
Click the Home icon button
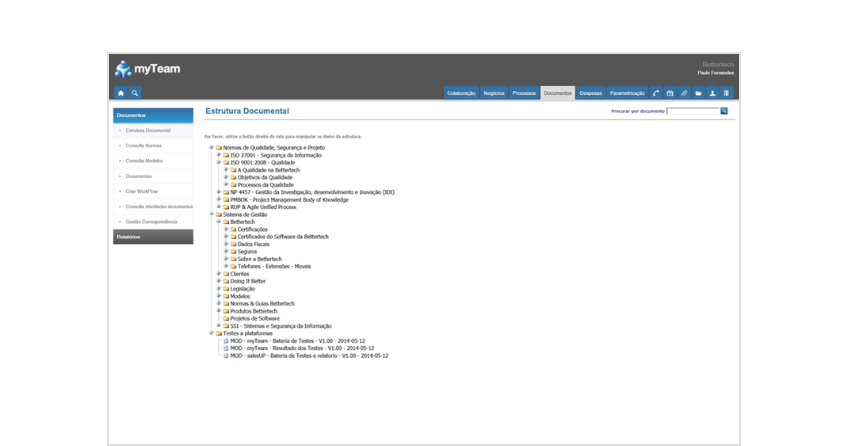(121, 93)
